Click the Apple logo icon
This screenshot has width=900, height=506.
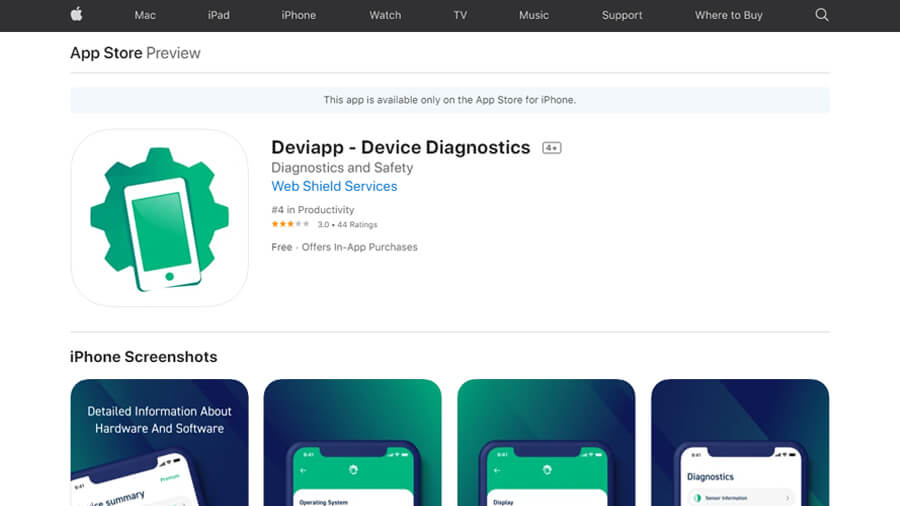coord(76,15)
